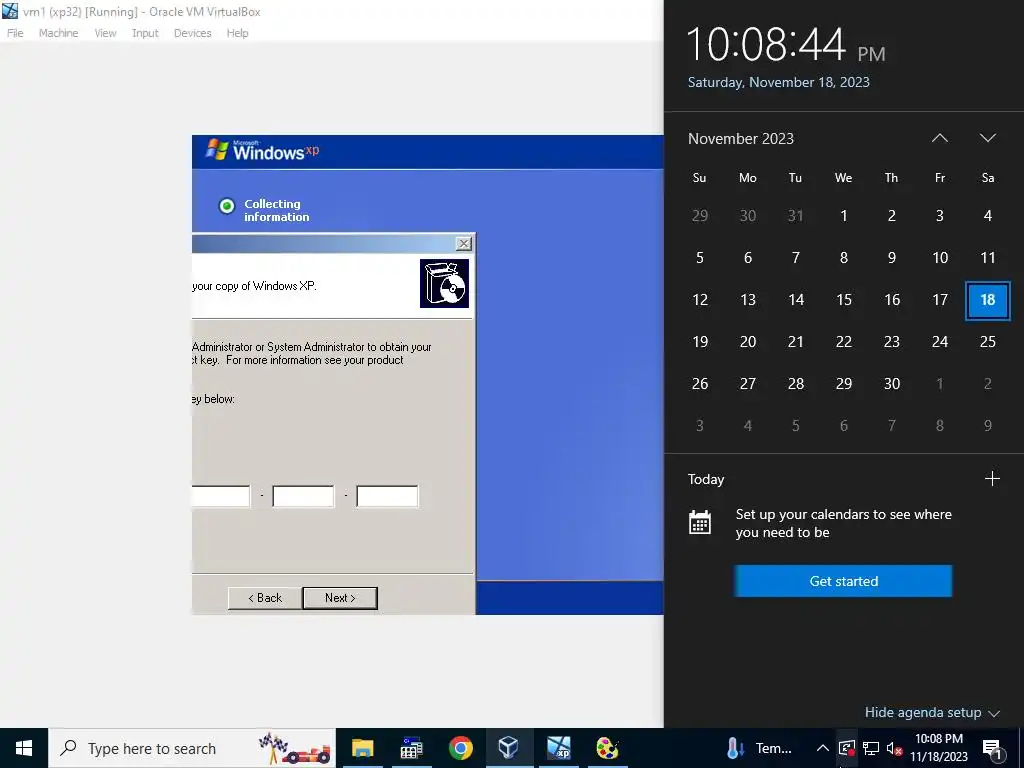Click the temperature weather widget
The height and width of the screenshot is (768, 1024).
tap(759, 748)
